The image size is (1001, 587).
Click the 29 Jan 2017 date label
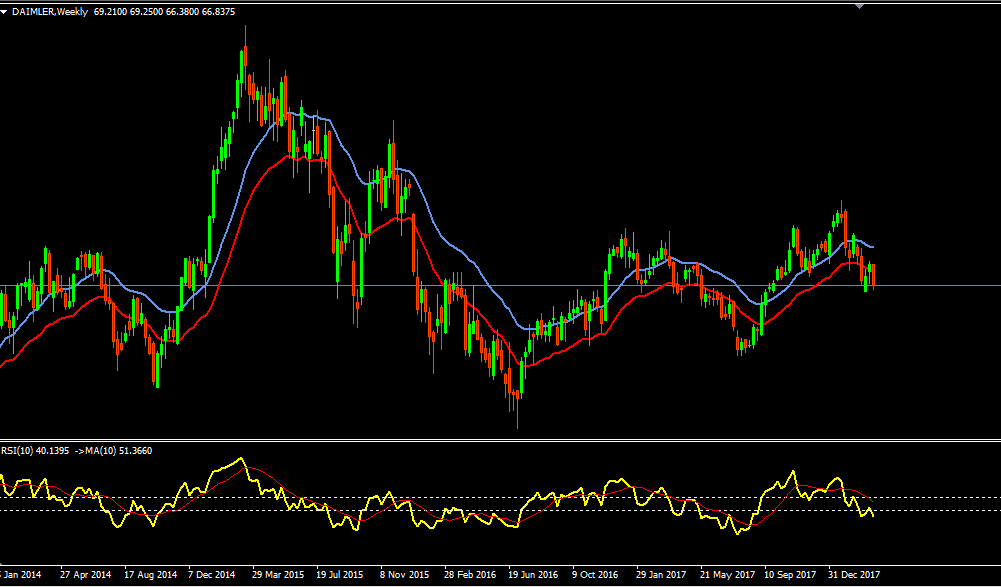point(661,575)
